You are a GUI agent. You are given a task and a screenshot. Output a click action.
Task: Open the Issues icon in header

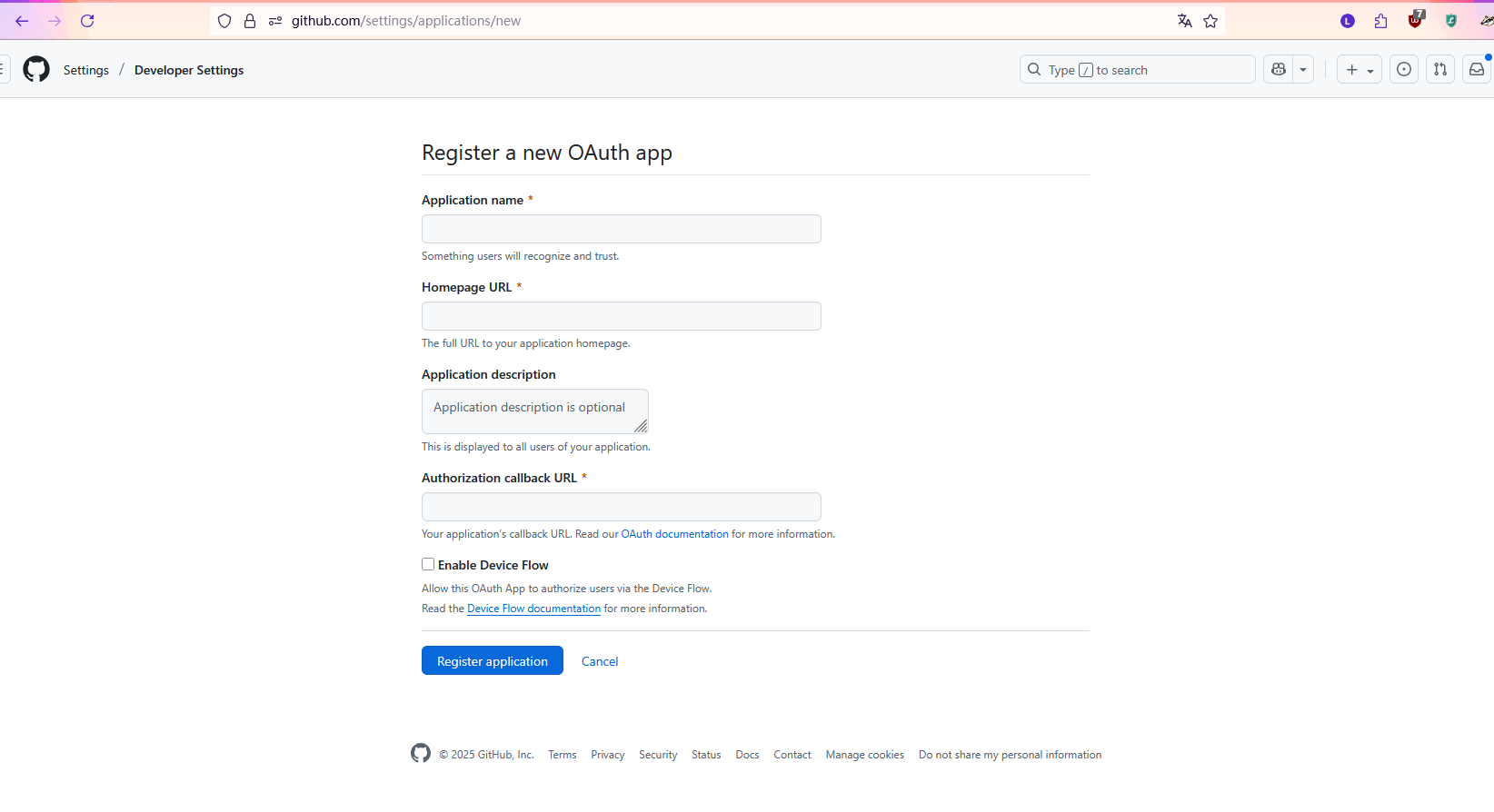[1404, 69]
